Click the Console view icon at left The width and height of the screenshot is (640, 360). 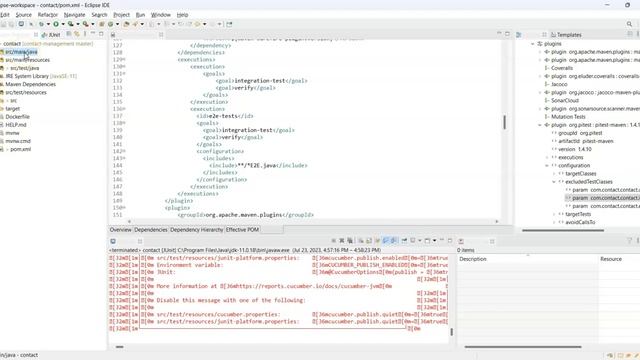113,241
